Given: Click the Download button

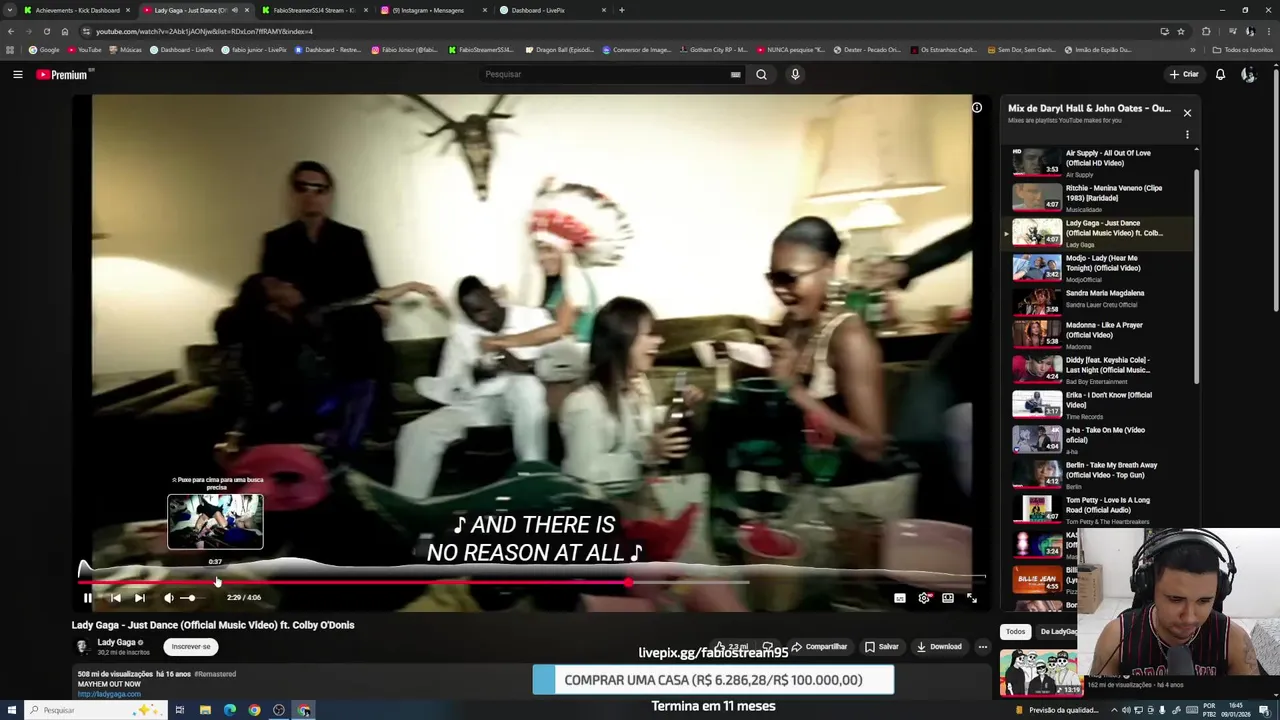Looking at the screenshot, I should 939,647.
